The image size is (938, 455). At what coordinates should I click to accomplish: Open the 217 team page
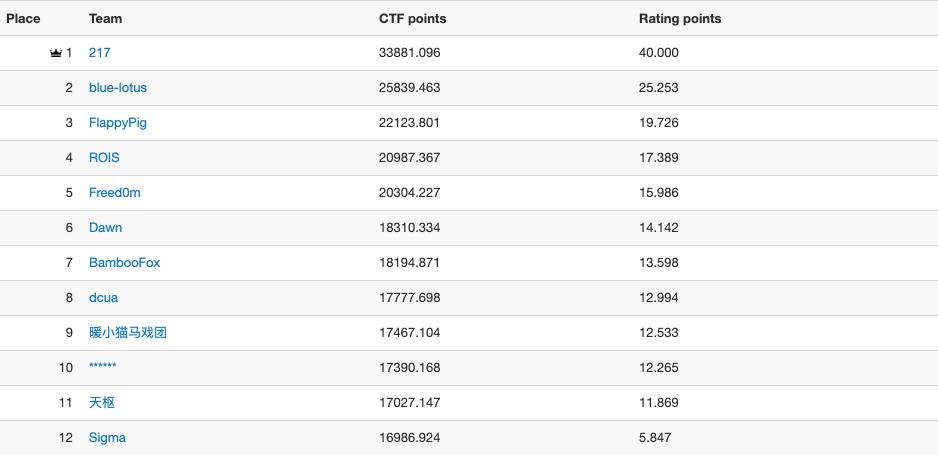point(99,53)
